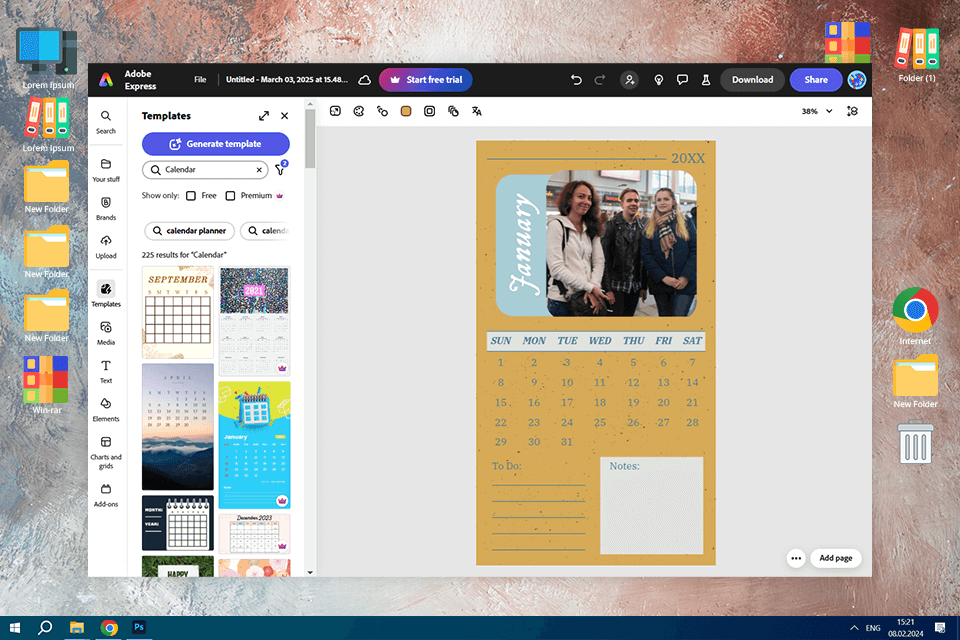
Task: Open the Add-ons panel
Action: click(x=106, y=495)
